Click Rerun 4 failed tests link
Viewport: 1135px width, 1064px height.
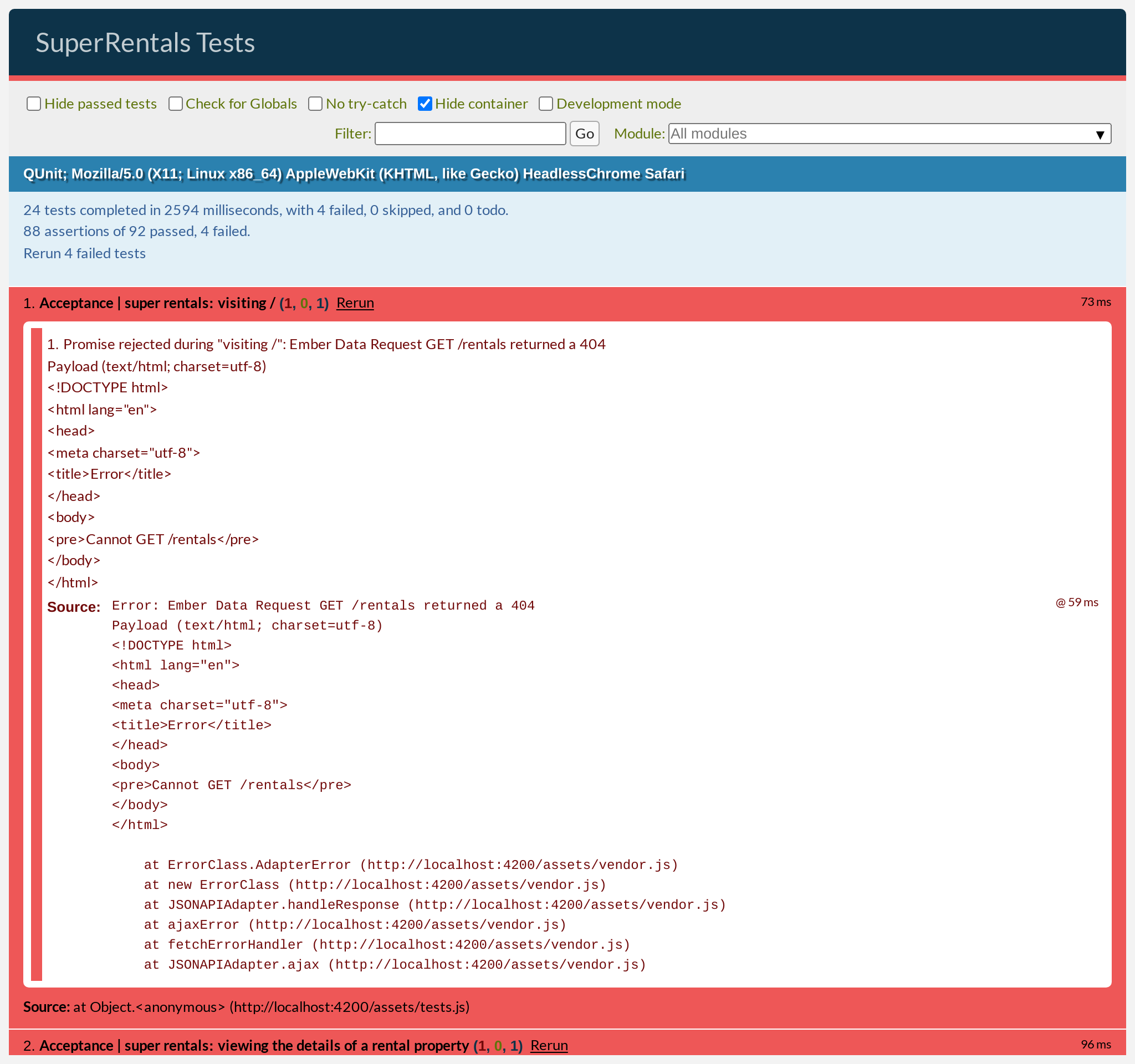(x=84, y=253)
